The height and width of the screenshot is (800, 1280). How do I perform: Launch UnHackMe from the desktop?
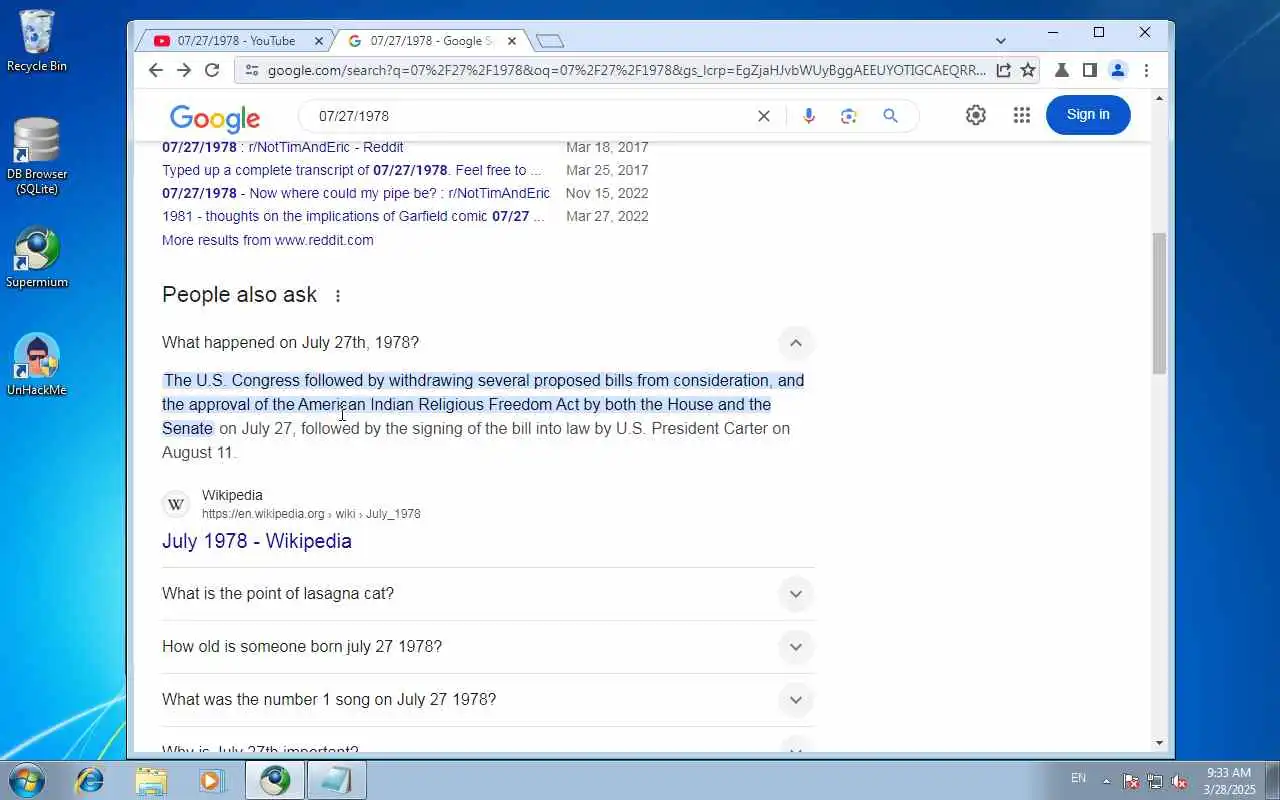click(37, 365)
